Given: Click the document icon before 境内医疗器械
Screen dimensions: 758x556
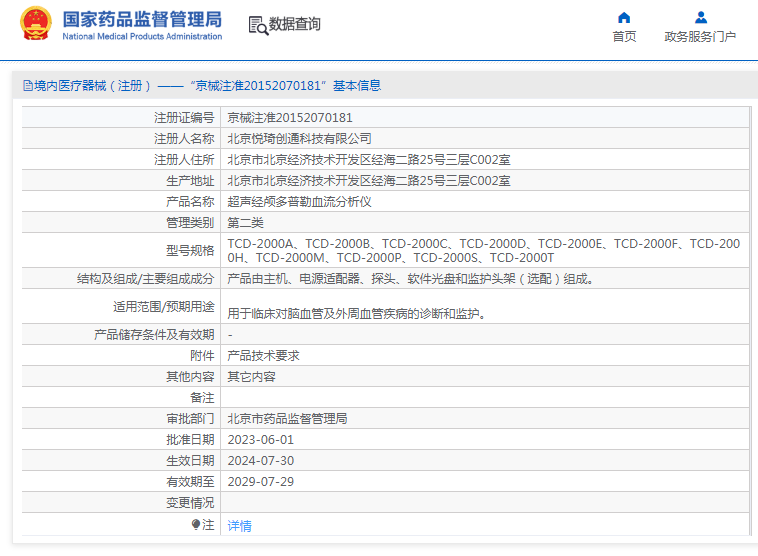Looking at the screenshot, I should [28, 86].
